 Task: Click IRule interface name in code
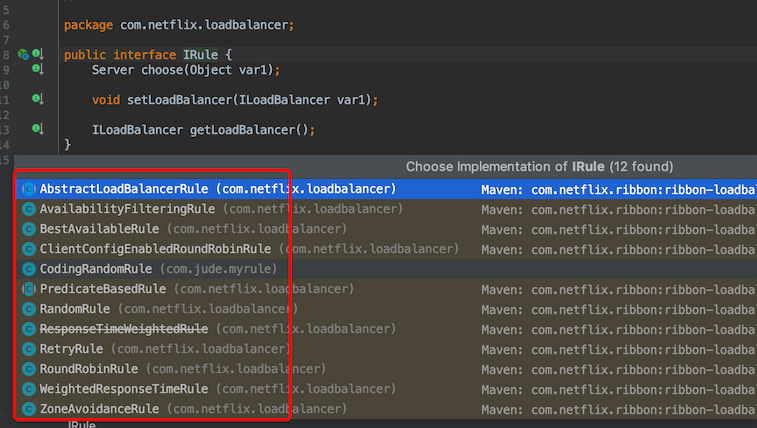click(200, 55)
